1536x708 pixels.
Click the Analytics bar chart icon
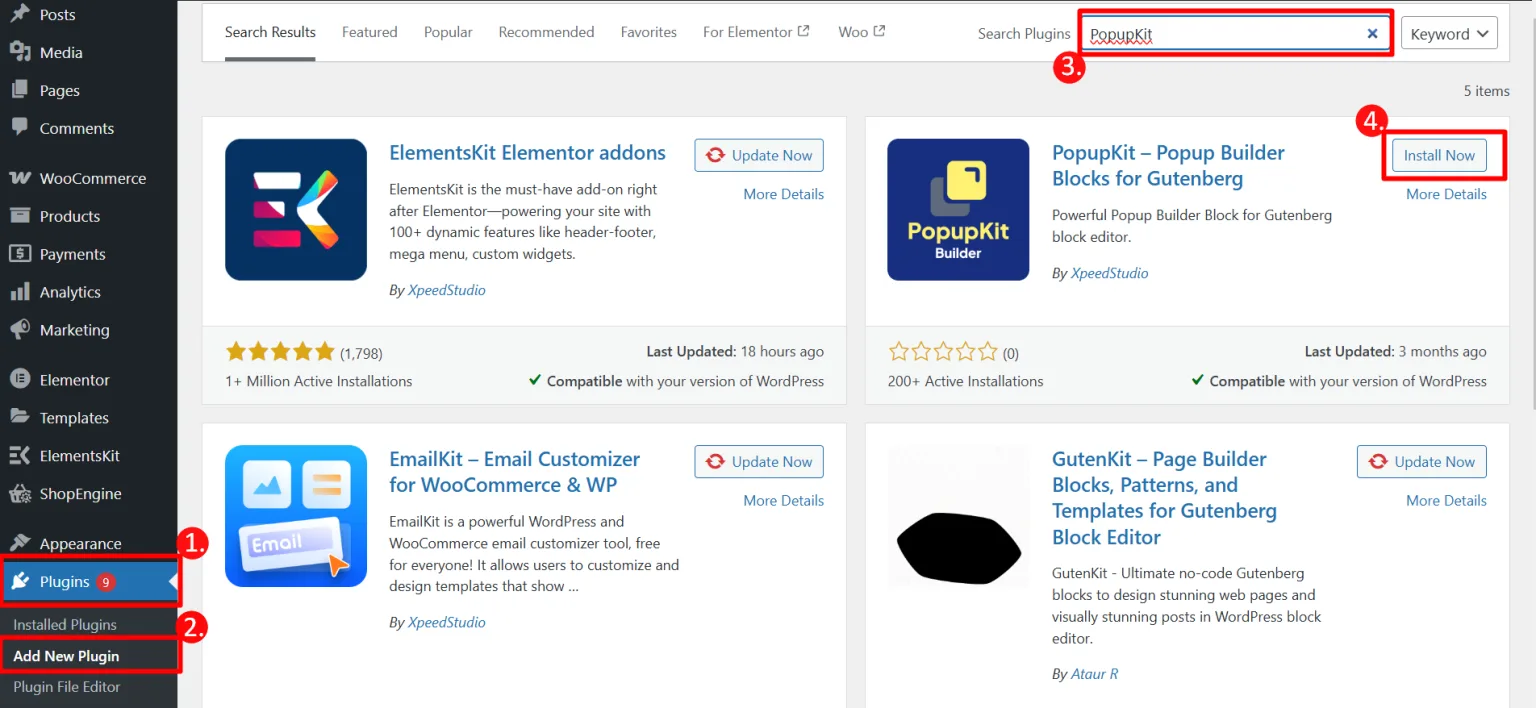click(x=19, y=292)
